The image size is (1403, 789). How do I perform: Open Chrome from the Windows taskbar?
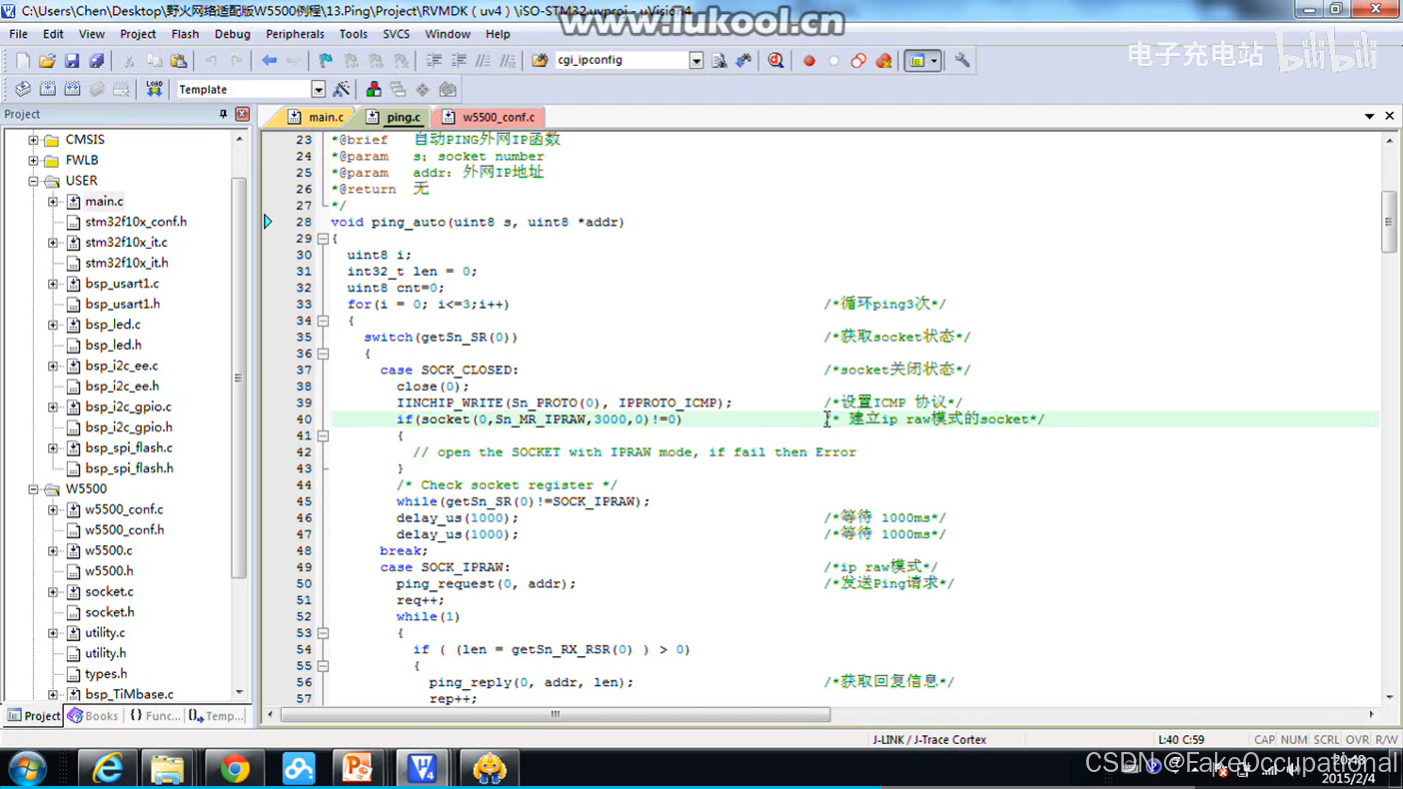[235, 768]
